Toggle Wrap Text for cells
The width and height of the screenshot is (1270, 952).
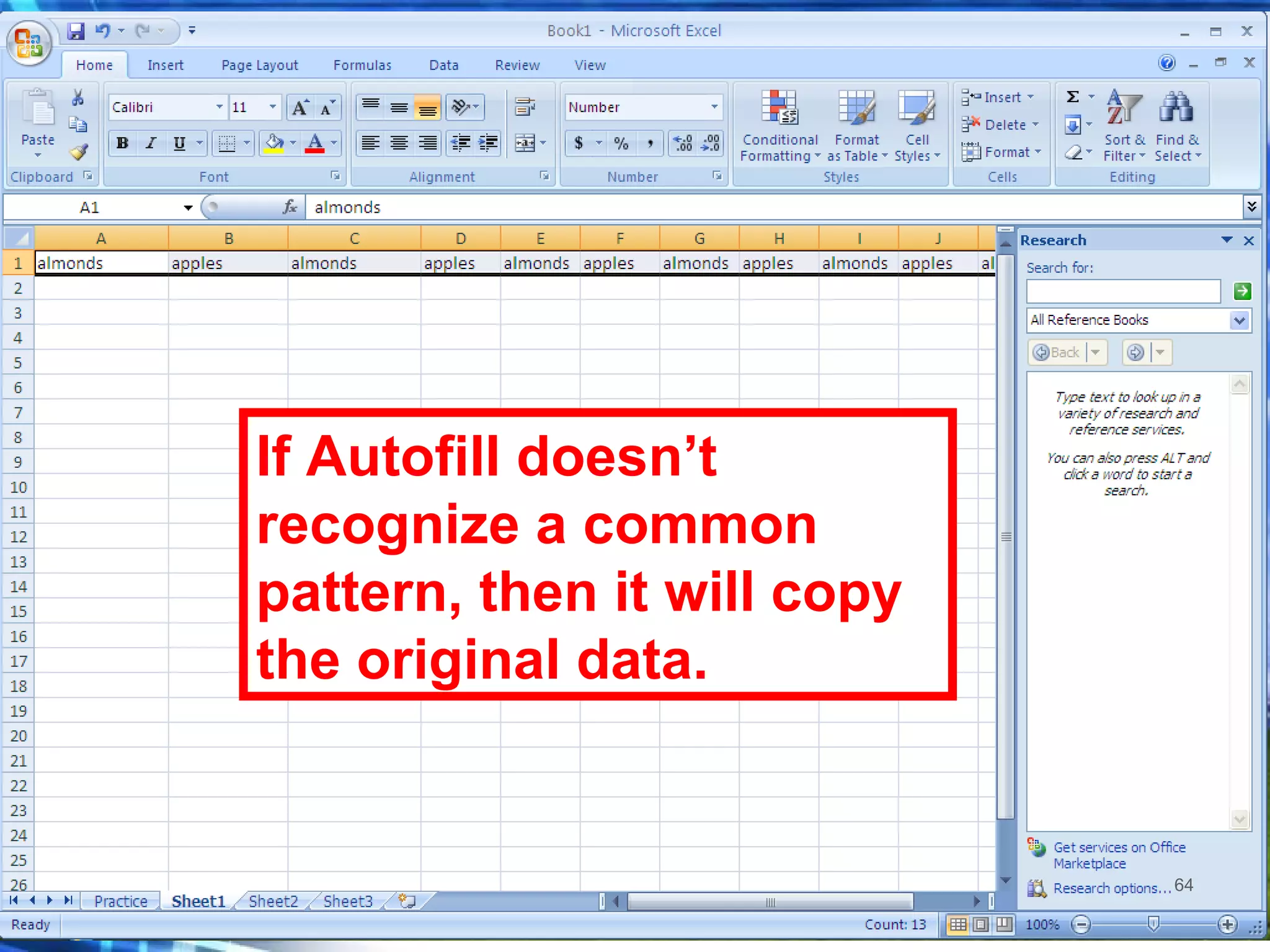[x=525, y=107]
